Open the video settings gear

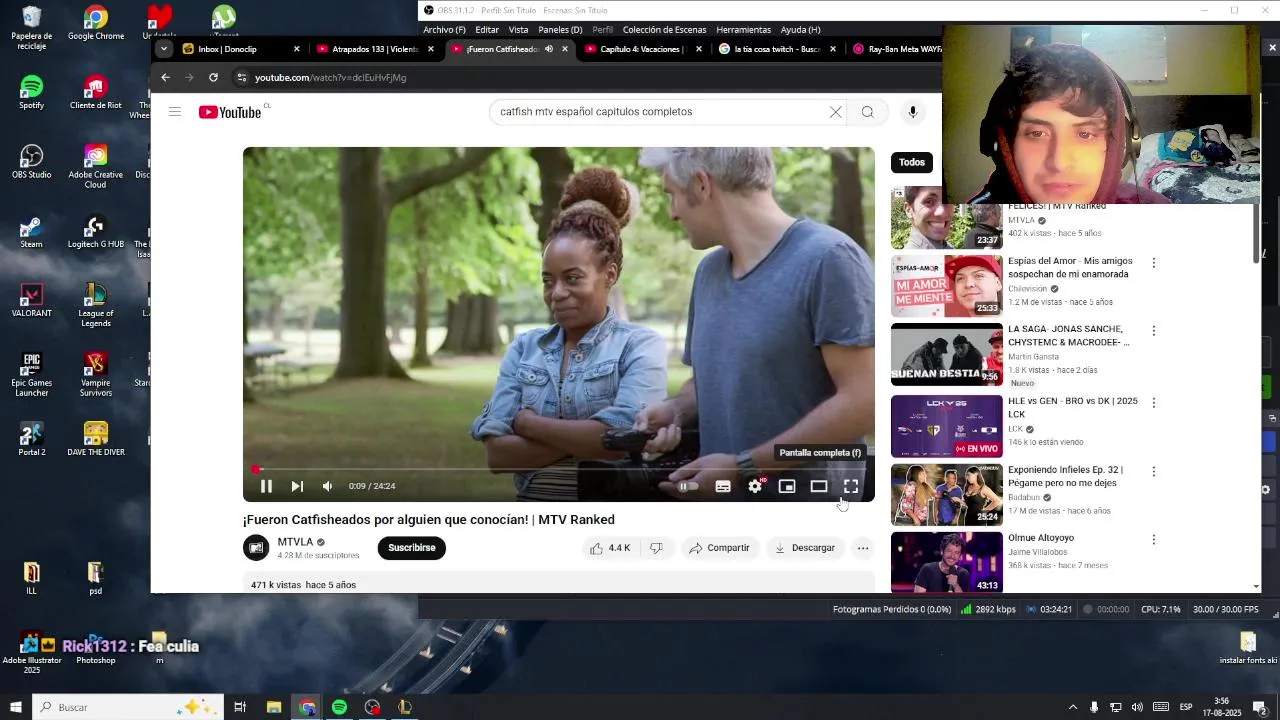pyautogui.click(x=755, y=486)
